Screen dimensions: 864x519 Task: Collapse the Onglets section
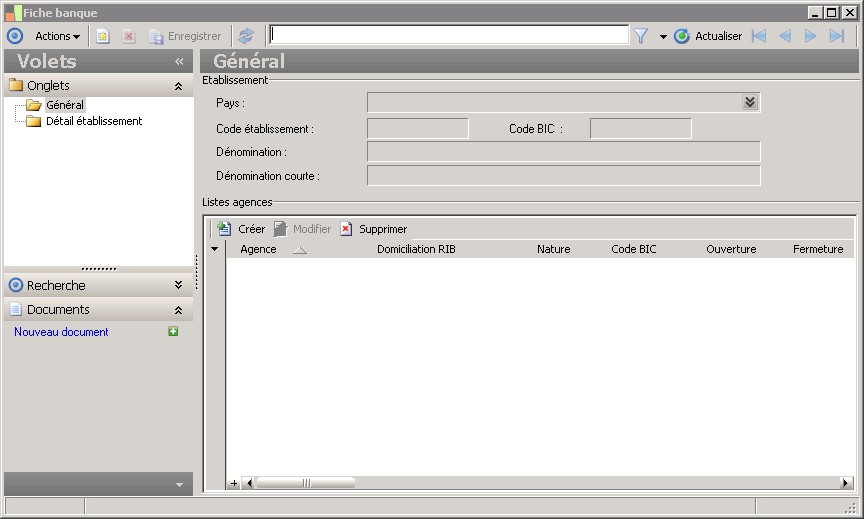(179, 86)
